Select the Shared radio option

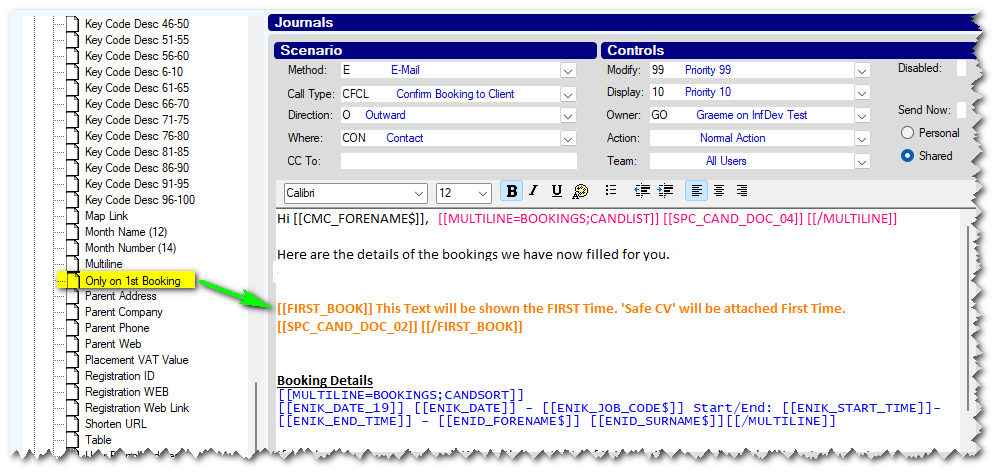(x=908, y=156)
